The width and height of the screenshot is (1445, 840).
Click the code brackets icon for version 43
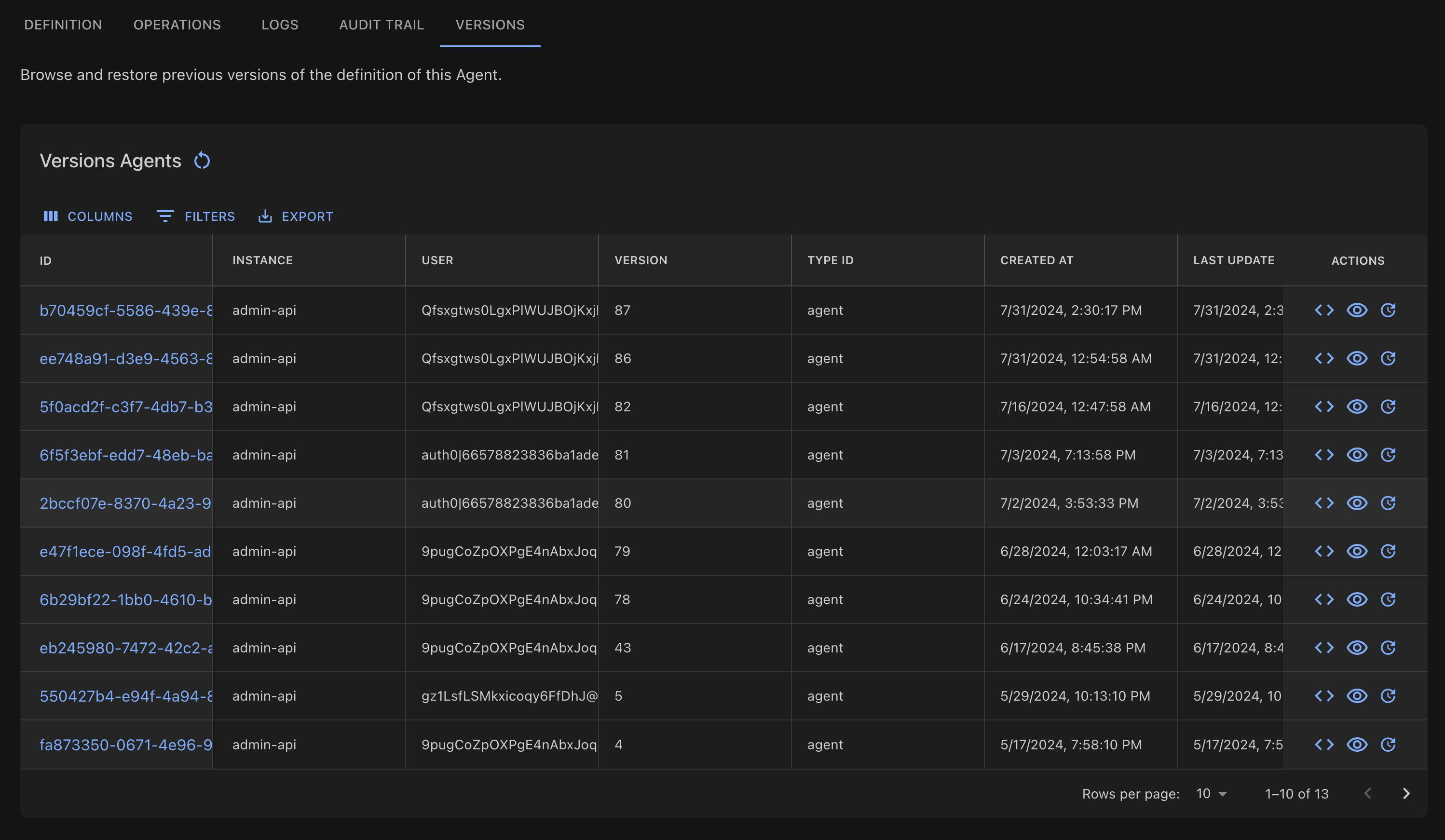(x=1324, y=647)
